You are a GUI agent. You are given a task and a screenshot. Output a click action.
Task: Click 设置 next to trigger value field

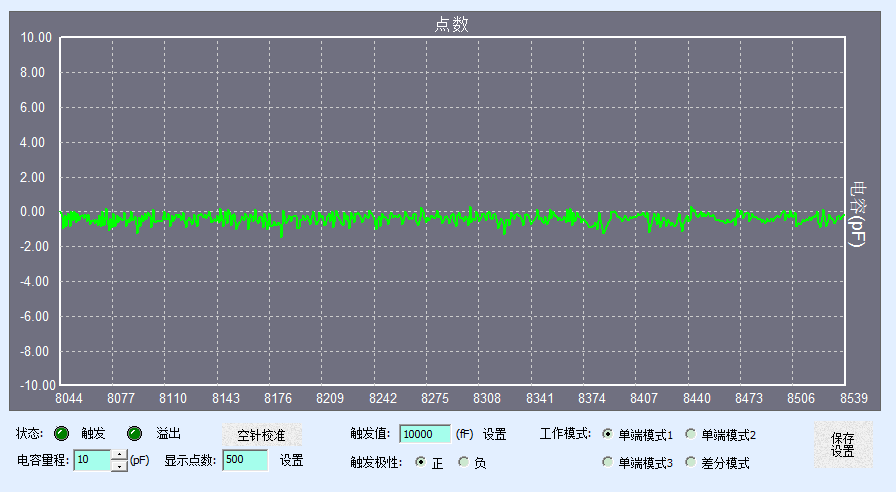pos(494,434)
